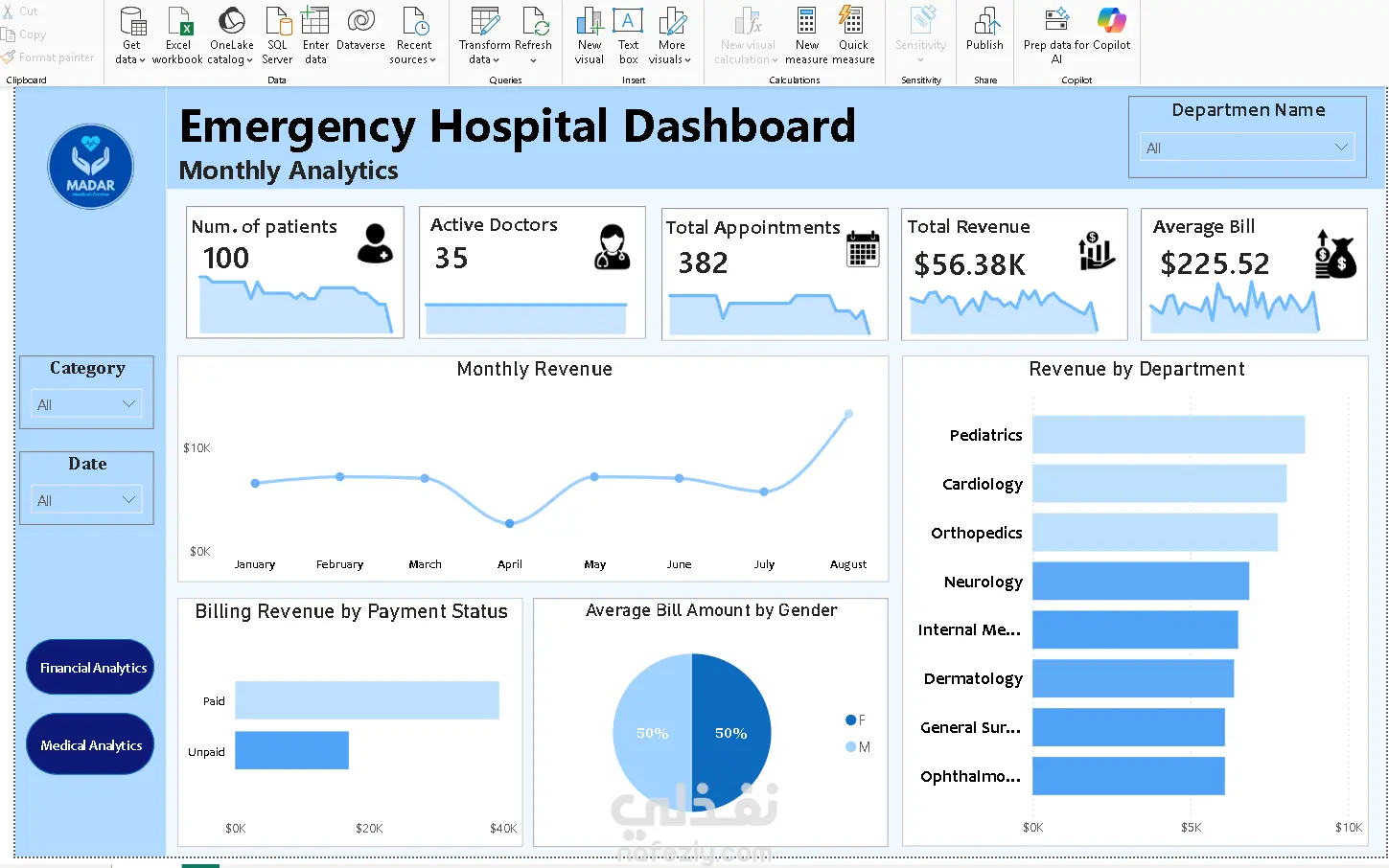Open More visuals gallery
1389x868 pixels.
point(671,35)
